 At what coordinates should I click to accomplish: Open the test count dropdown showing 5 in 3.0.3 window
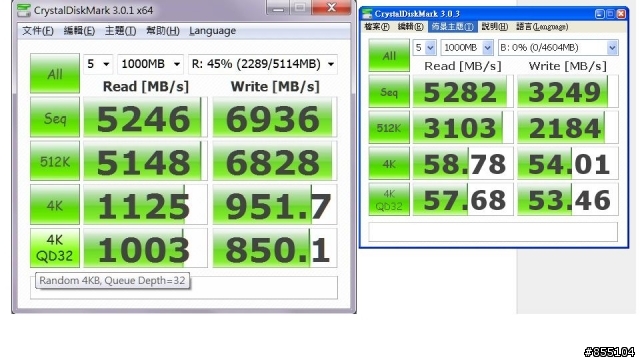(x=424, y=48)
